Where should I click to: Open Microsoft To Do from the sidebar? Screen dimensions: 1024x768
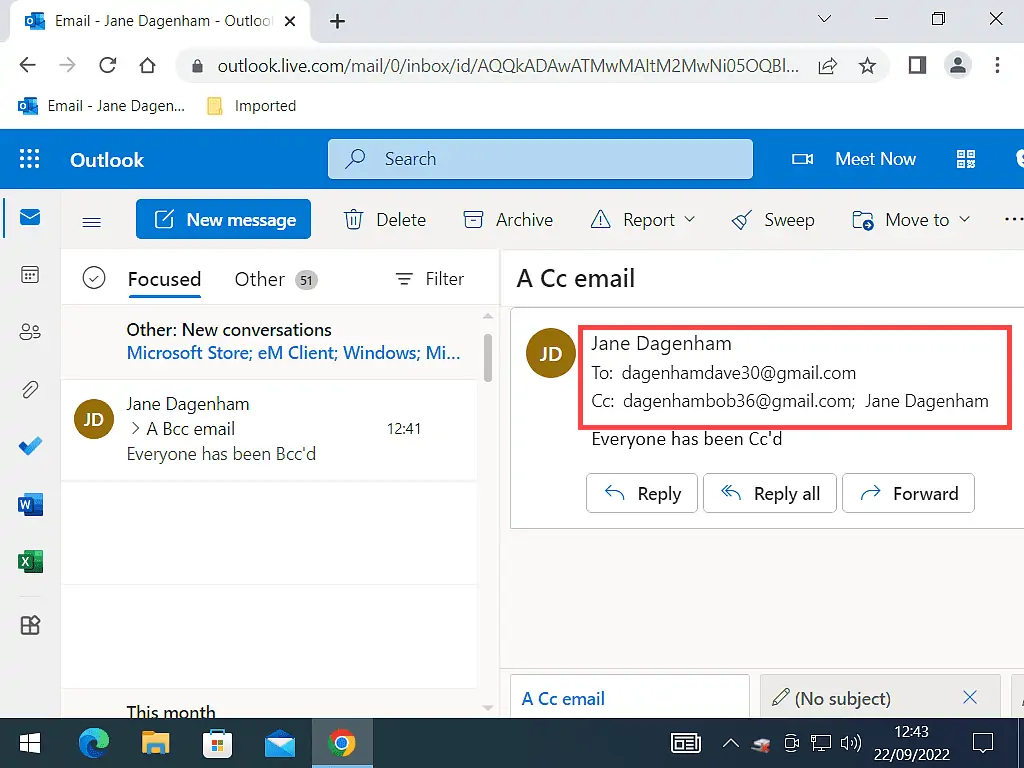pos(29,446)
